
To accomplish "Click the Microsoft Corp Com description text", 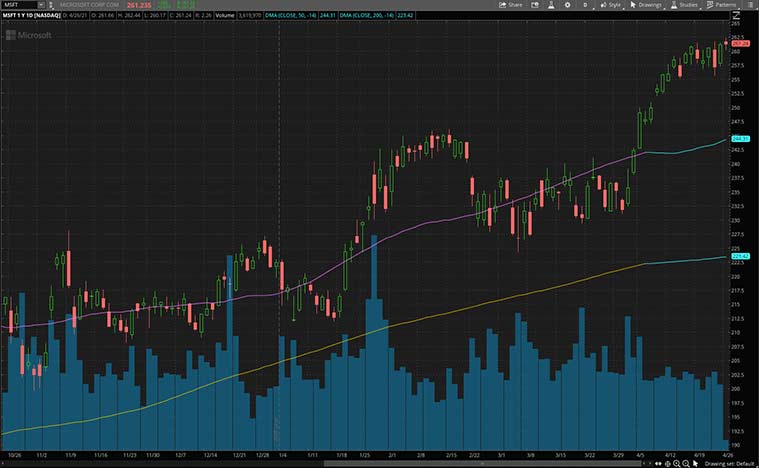I will pos(90,5).
